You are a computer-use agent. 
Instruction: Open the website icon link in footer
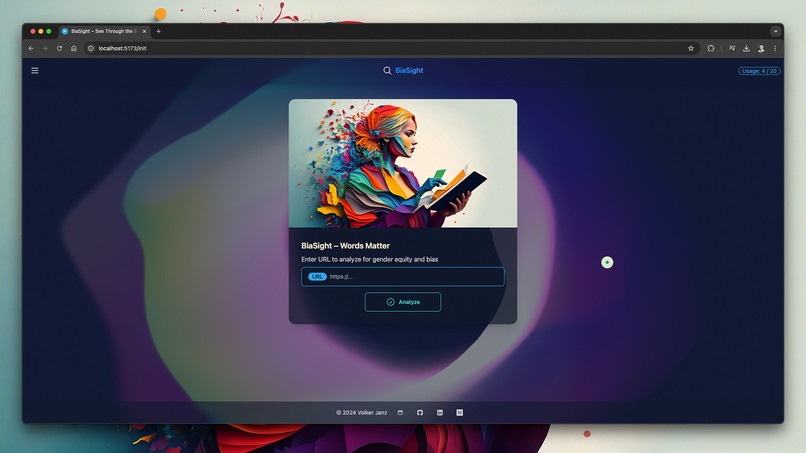(x=400, y=412)
